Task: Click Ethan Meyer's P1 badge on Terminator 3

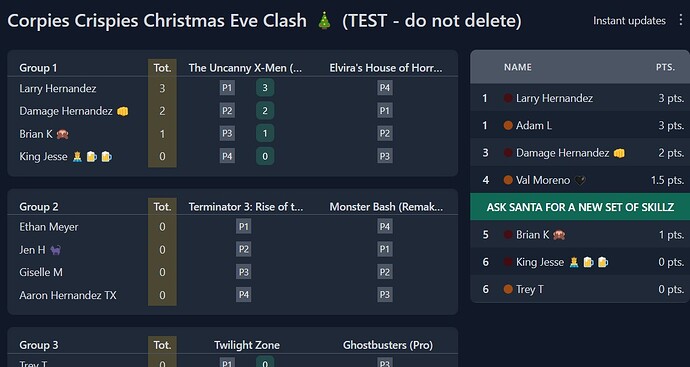Action: pyautogui.click(x=243, y=227)
